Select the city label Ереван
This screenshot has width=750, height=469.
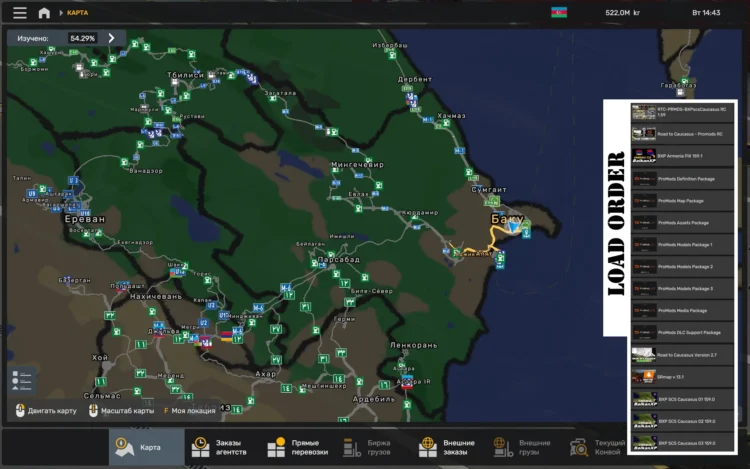[x=85, y=219]
